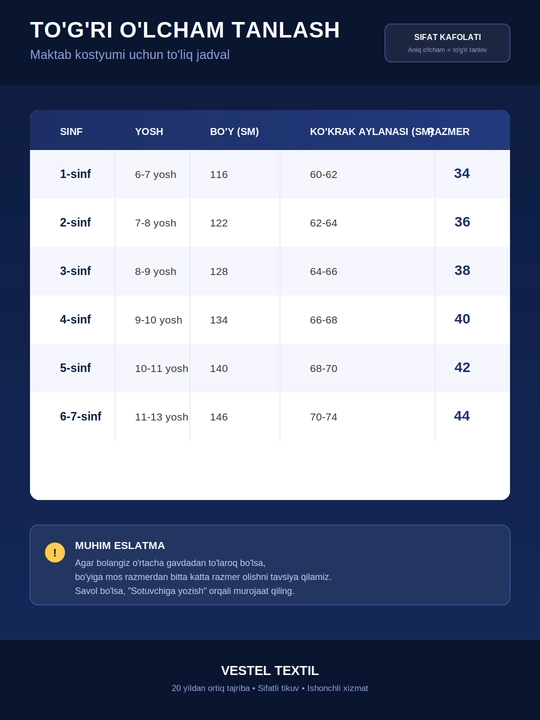This screenshot has height=720, width=540.
Task: Select size 44 for 6-7-sinf
Action: [462, 416]
